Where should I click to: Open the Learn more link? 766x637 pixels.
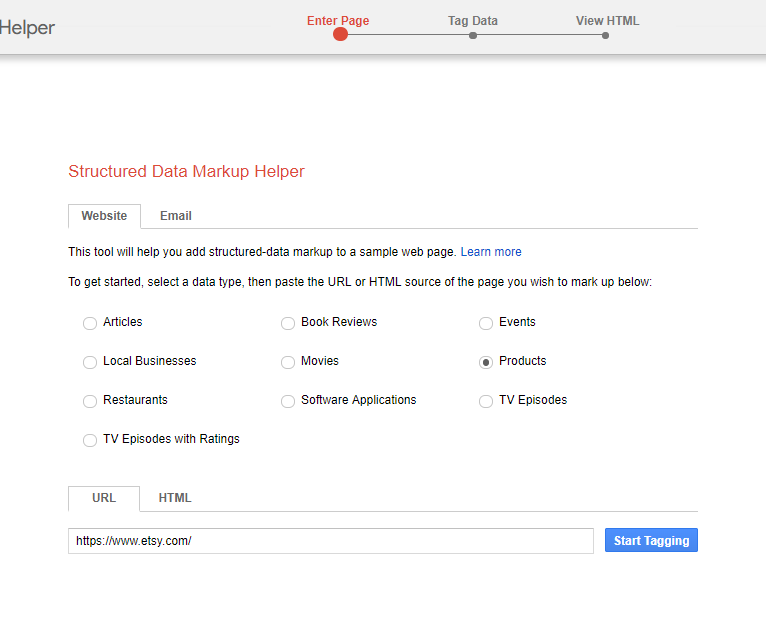click(490, 252)
